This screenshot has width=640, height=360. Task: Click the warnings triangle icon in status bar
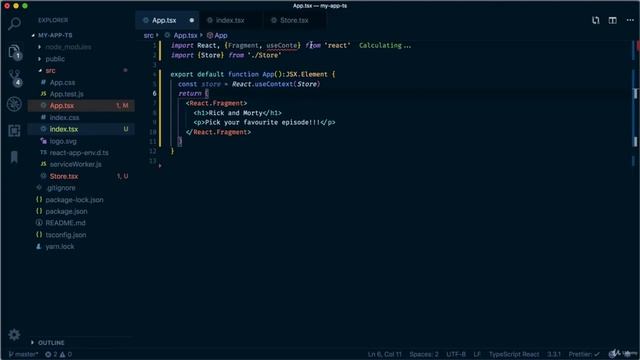tap(62, 354)
